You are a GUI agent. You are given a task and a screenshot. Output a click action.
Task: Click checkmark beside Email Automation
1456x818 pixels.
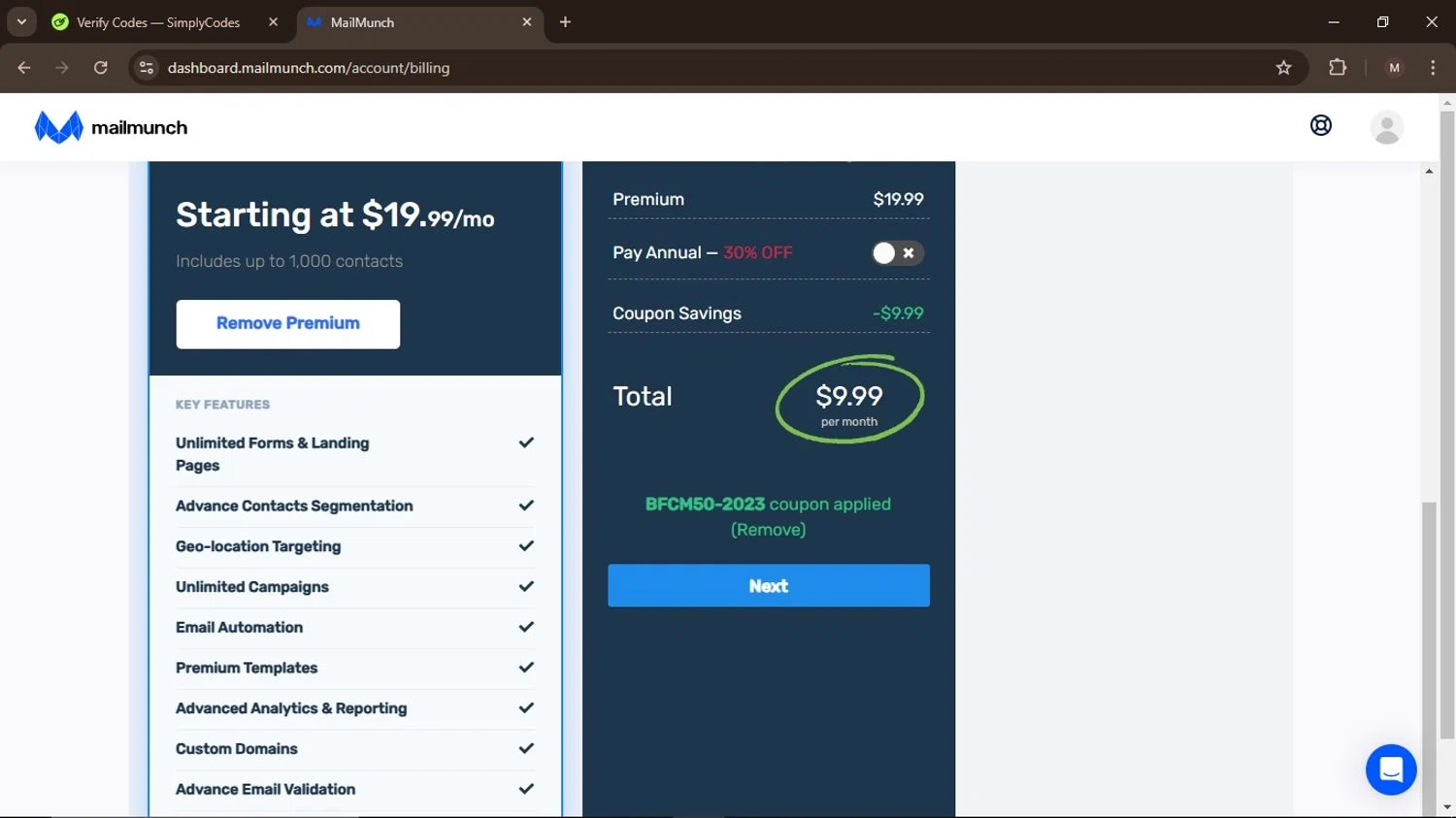tap(526, 627)
